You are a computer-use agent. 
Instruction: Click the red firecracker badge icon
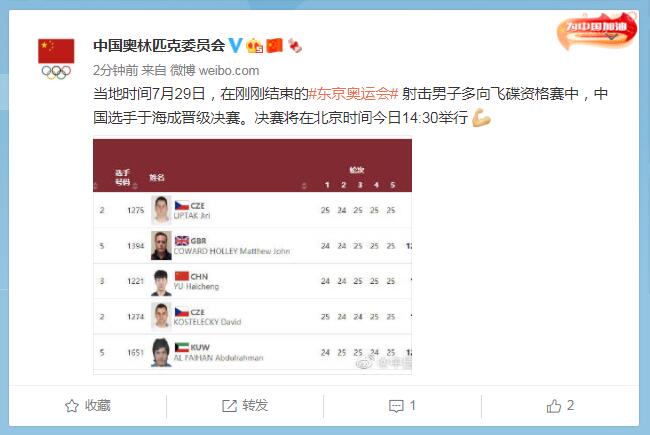click(295, 46)
